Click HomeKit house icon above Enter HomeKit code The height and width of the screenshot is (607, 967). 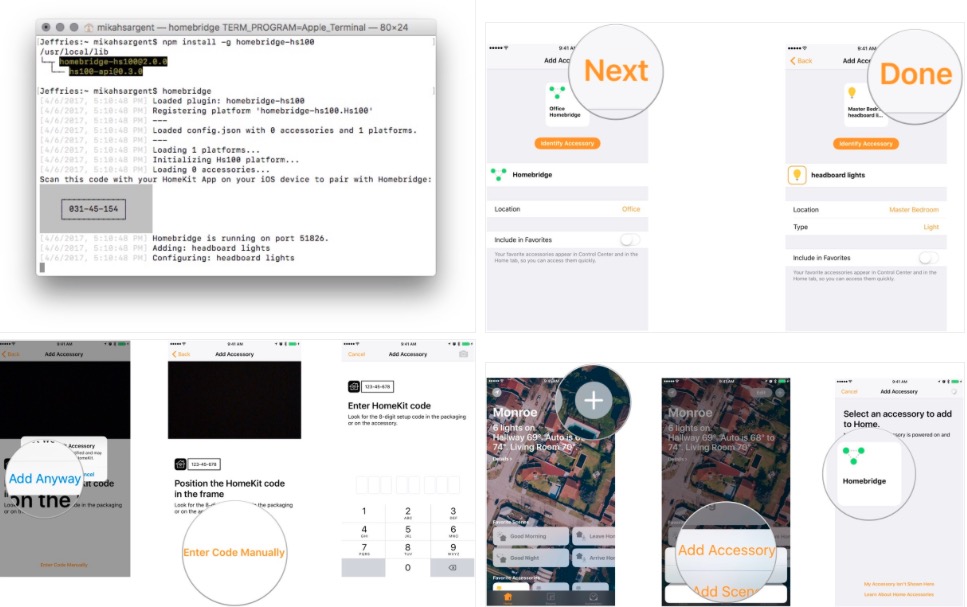tap(353, 387)
